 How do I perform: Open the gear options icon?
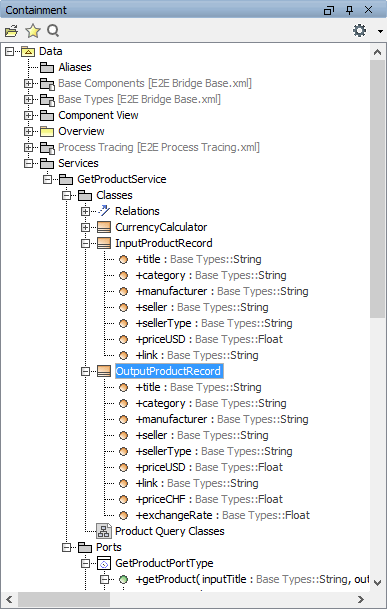coord(359,30)
